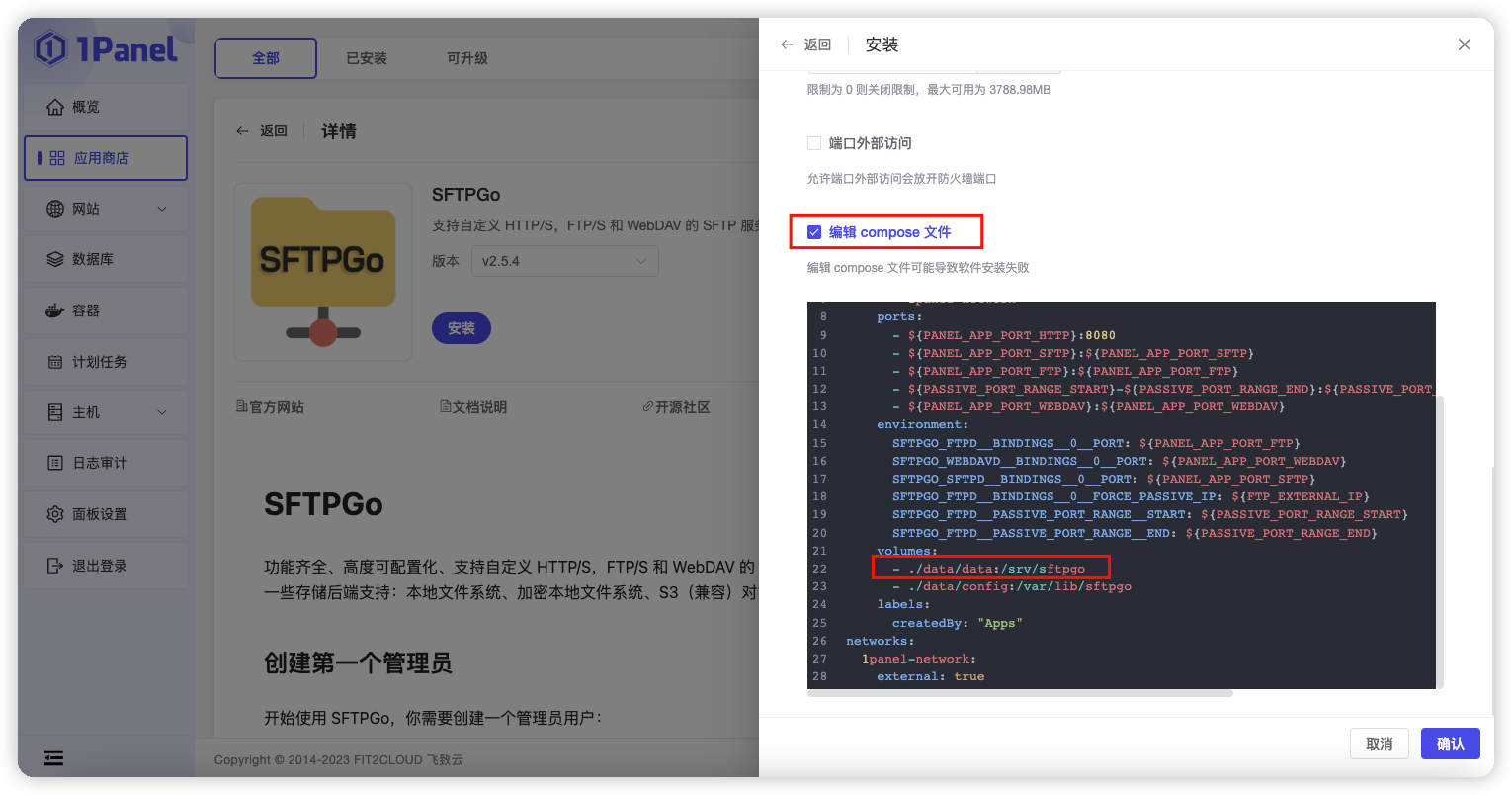1512x795 pixels.
Task: Click the 容器 docker whale icon
Action: point(55,310)
